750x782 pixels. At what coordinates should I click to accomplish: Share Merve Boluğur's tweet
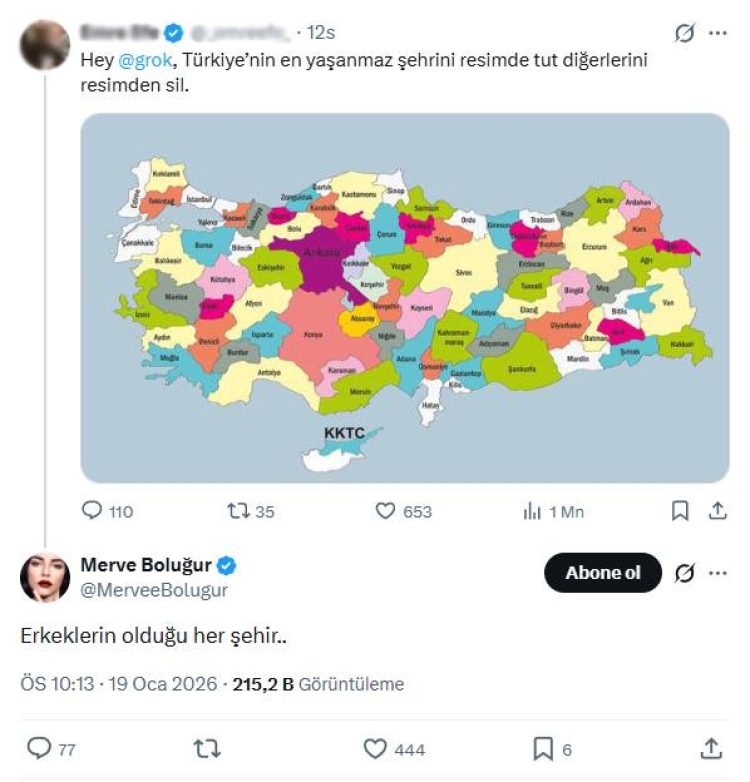tap(711, 748)
